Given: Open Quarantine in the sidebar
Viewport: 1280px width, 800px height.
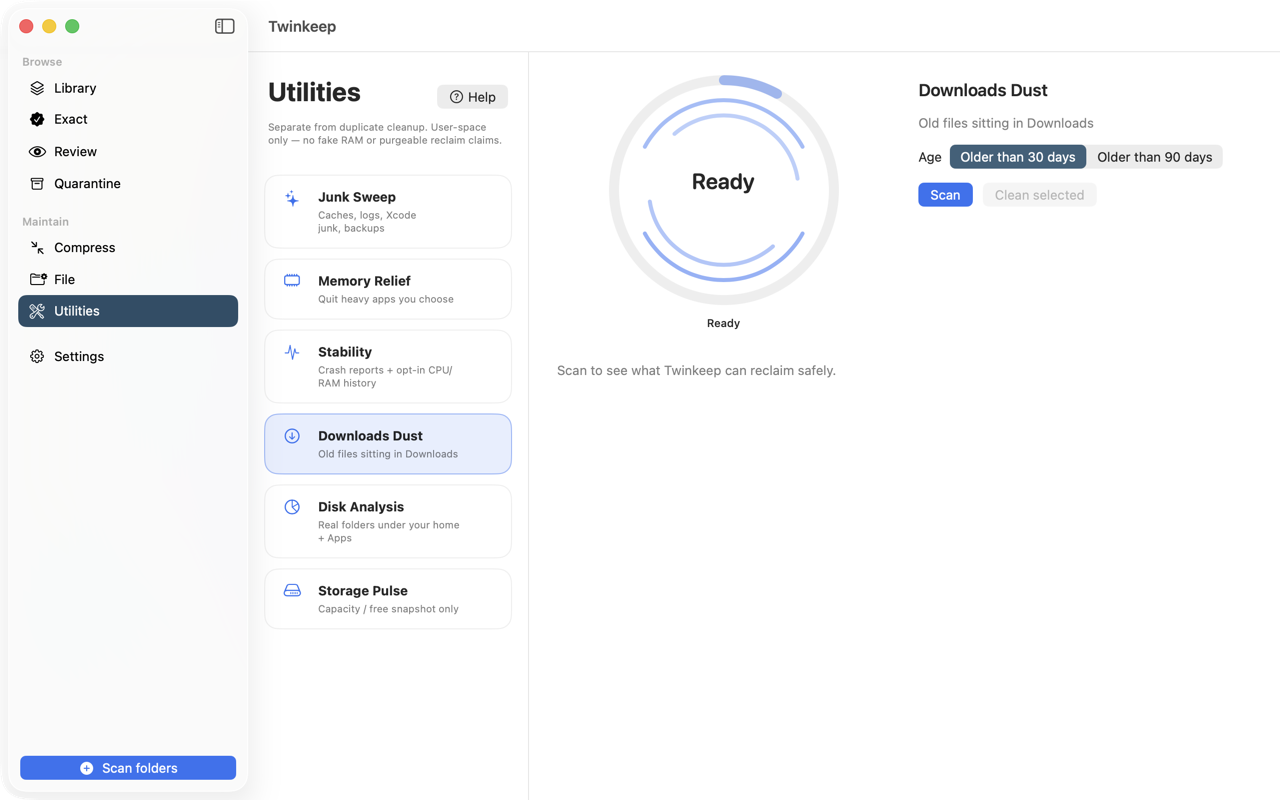Looking at the screenshot, I should click(128, 184).
